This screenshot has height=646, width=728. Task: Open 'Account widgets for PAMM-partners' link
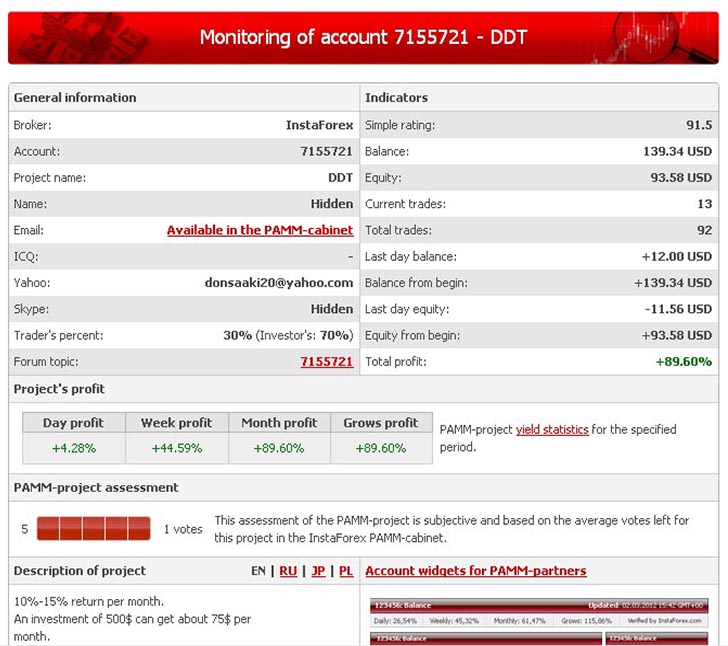[475, 571]
